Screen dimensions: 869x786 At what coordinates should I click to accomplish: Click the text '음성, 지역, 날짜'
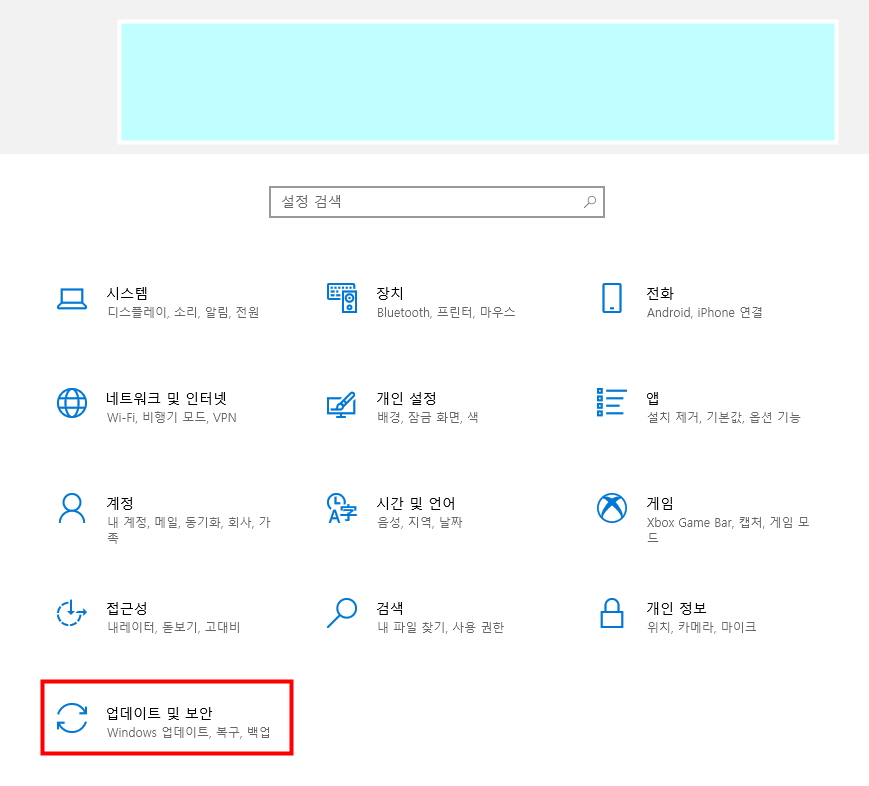click(x=420, y=522)
